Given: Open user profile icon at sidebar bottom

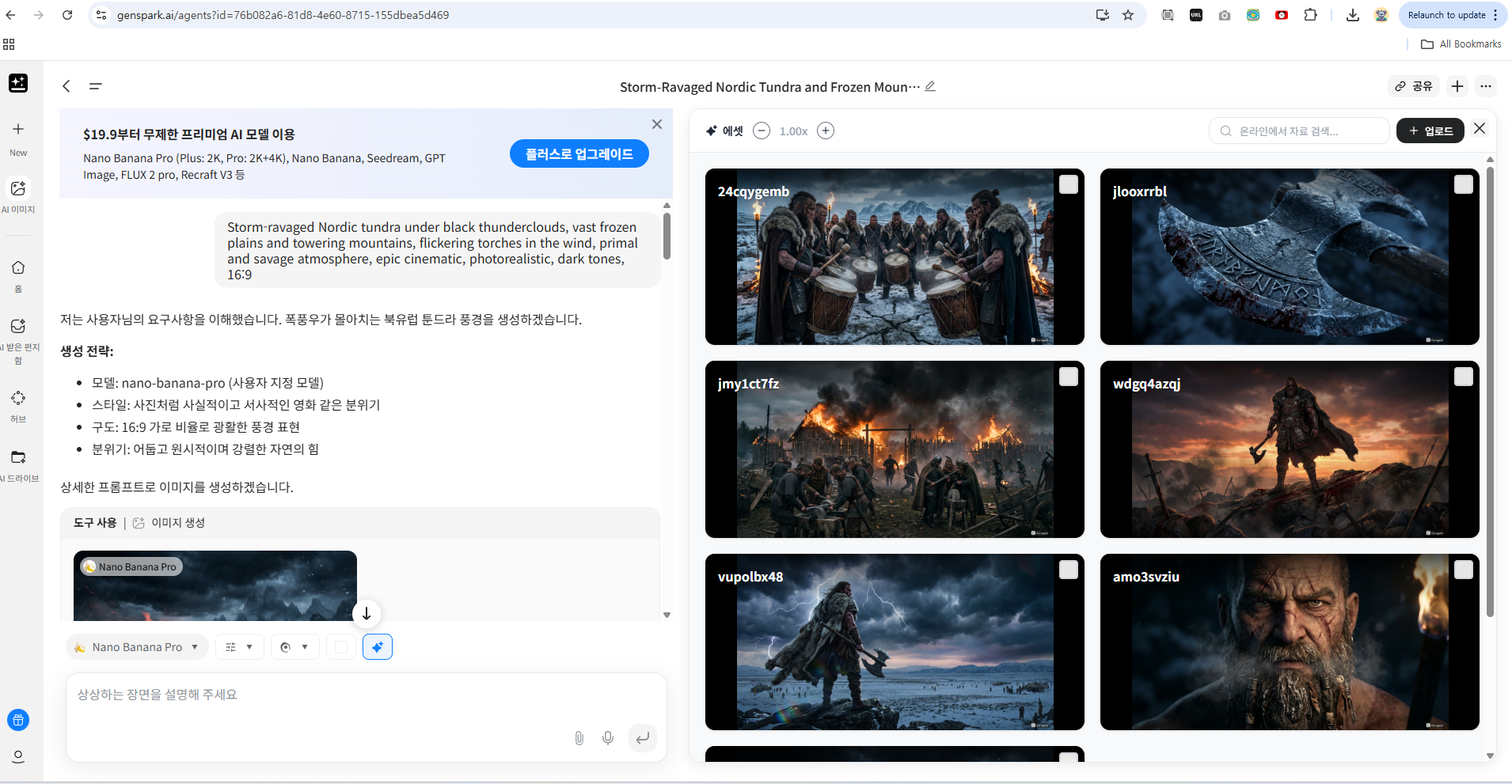Looking at the screenshot, I should point(18,756).
